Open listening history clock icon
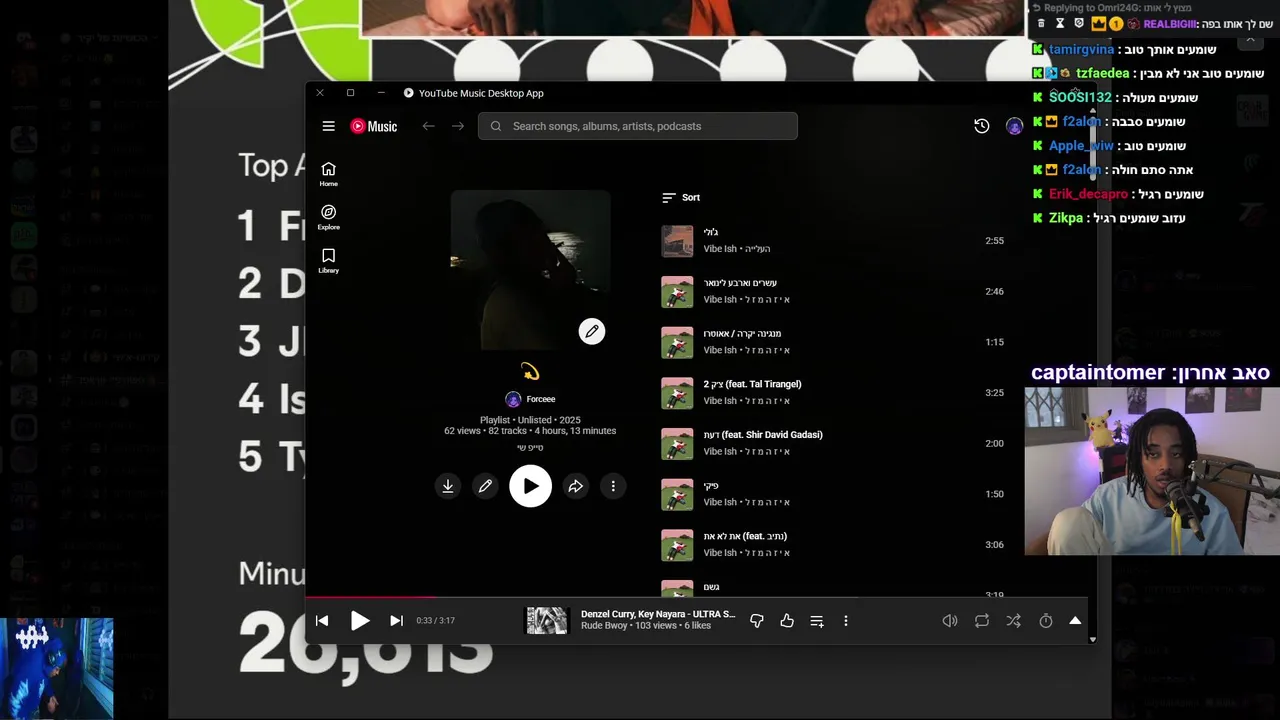 [x=982, y=126]
